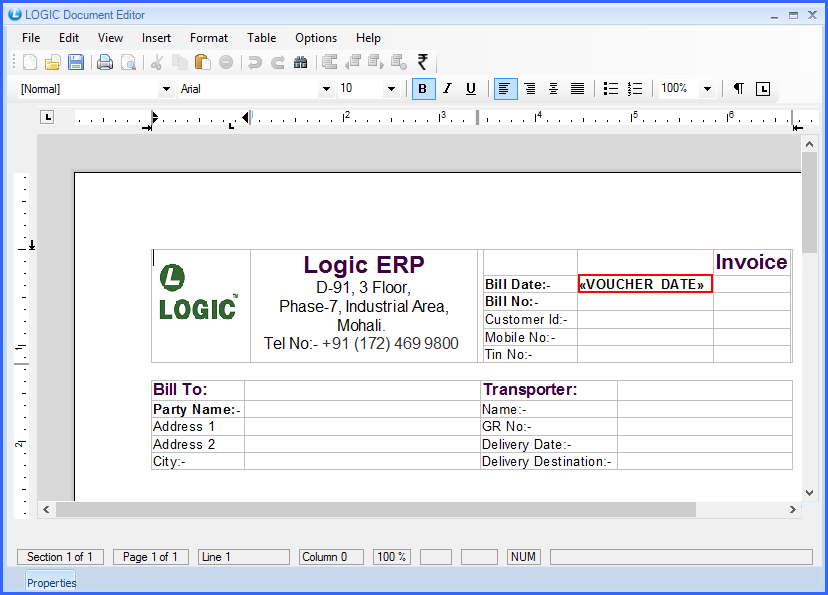Click the Cut scissors icon
Screen dimensions: 828x595
click(x=156, y=62)
